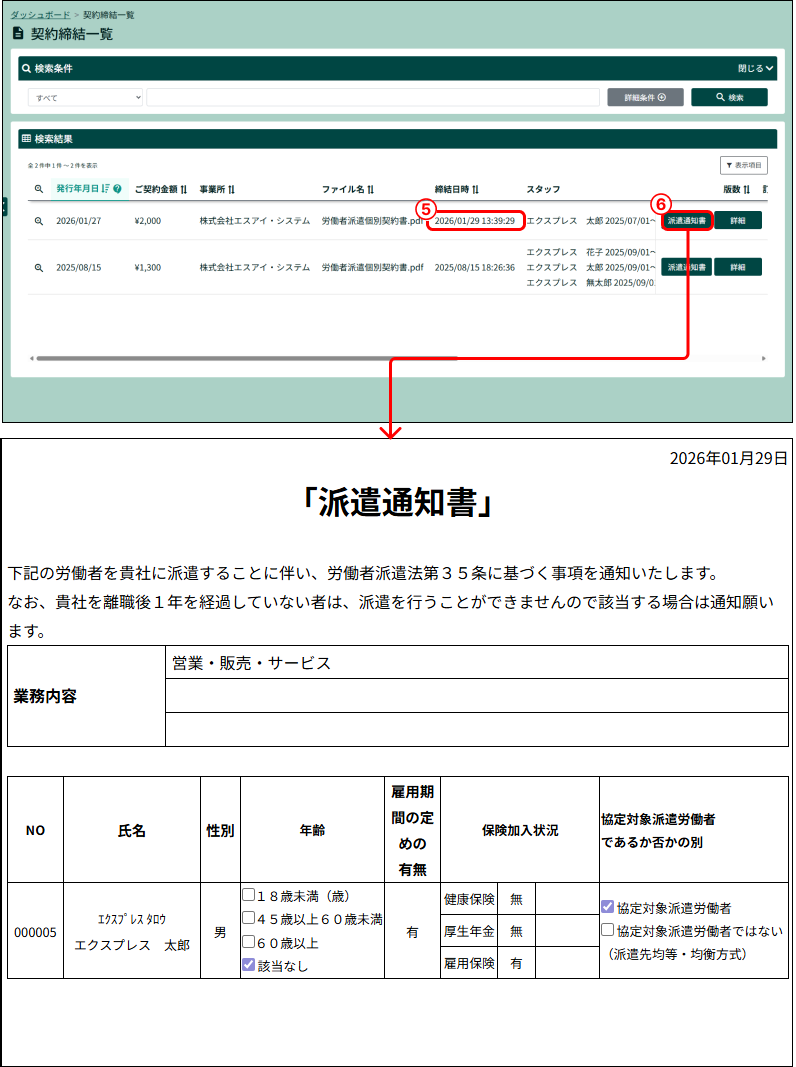The height and width of the screenshot is (1067, 796).
Task: Click magnifier icon in 2026/01/27 row
Action: pos(39,221)
